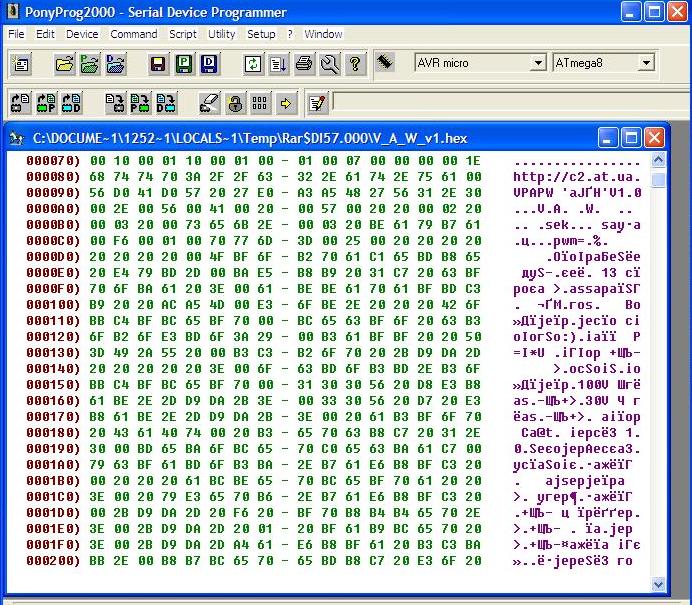Print the buffer using the printer icon
The image size is (692, 605).
(304, 64)
